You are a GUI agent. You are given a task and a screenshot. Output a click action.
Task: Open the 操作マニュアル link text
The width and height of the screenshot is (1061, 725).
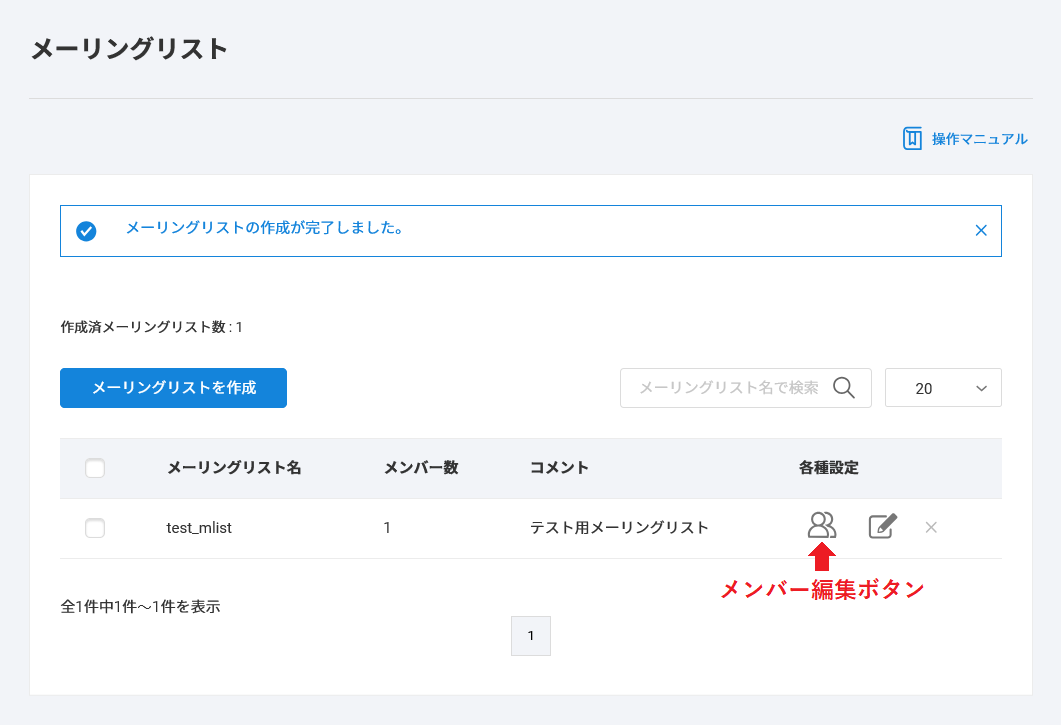click(979, 139)
